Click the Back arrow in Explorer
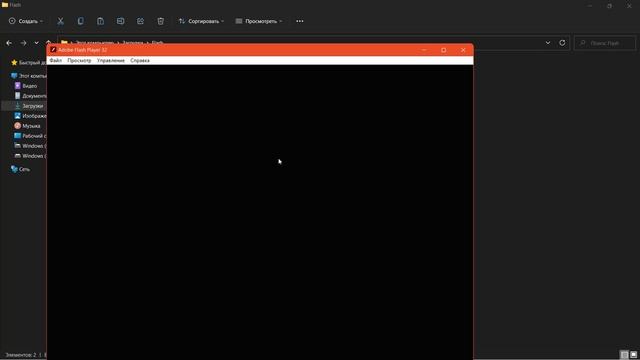 tap(9, 43)
